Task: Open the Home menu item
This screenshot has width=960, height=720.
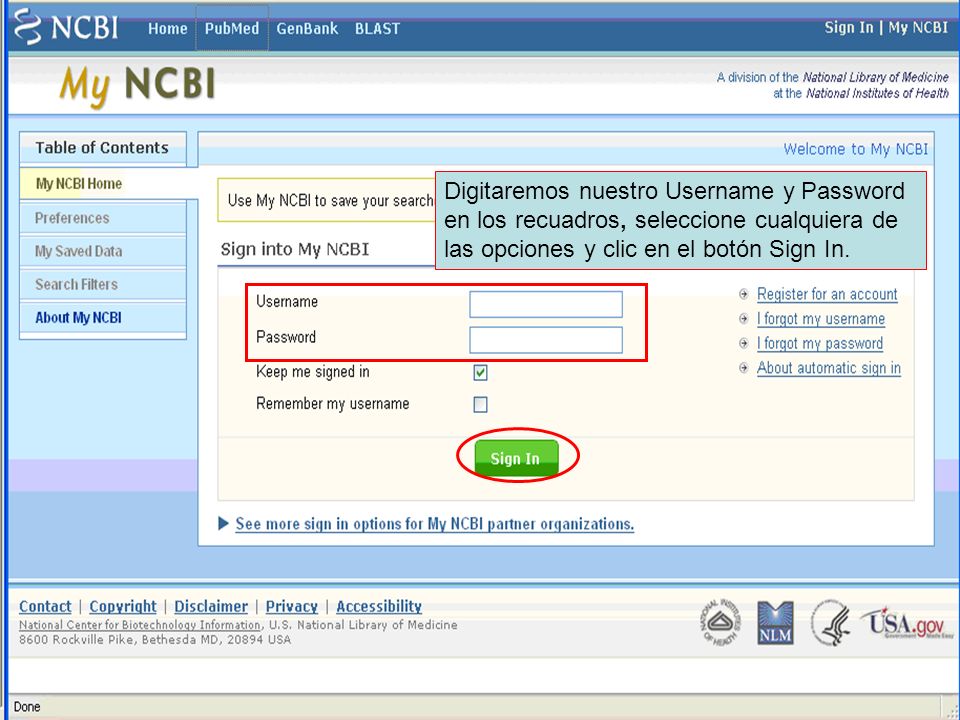Action: click(167, 28)
